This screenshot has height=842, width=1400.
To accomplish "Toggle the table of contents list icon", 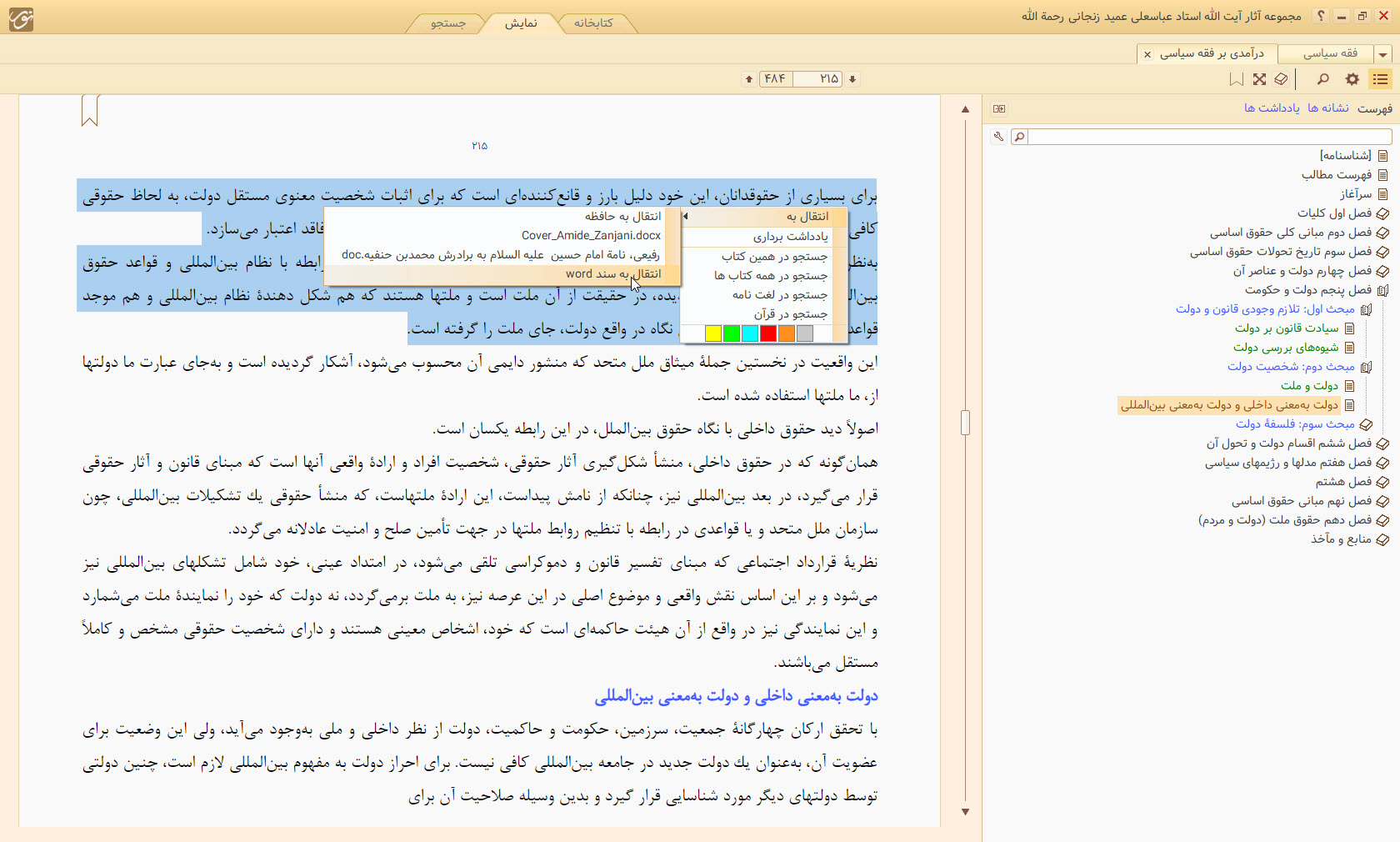I will pos(1381,79).
